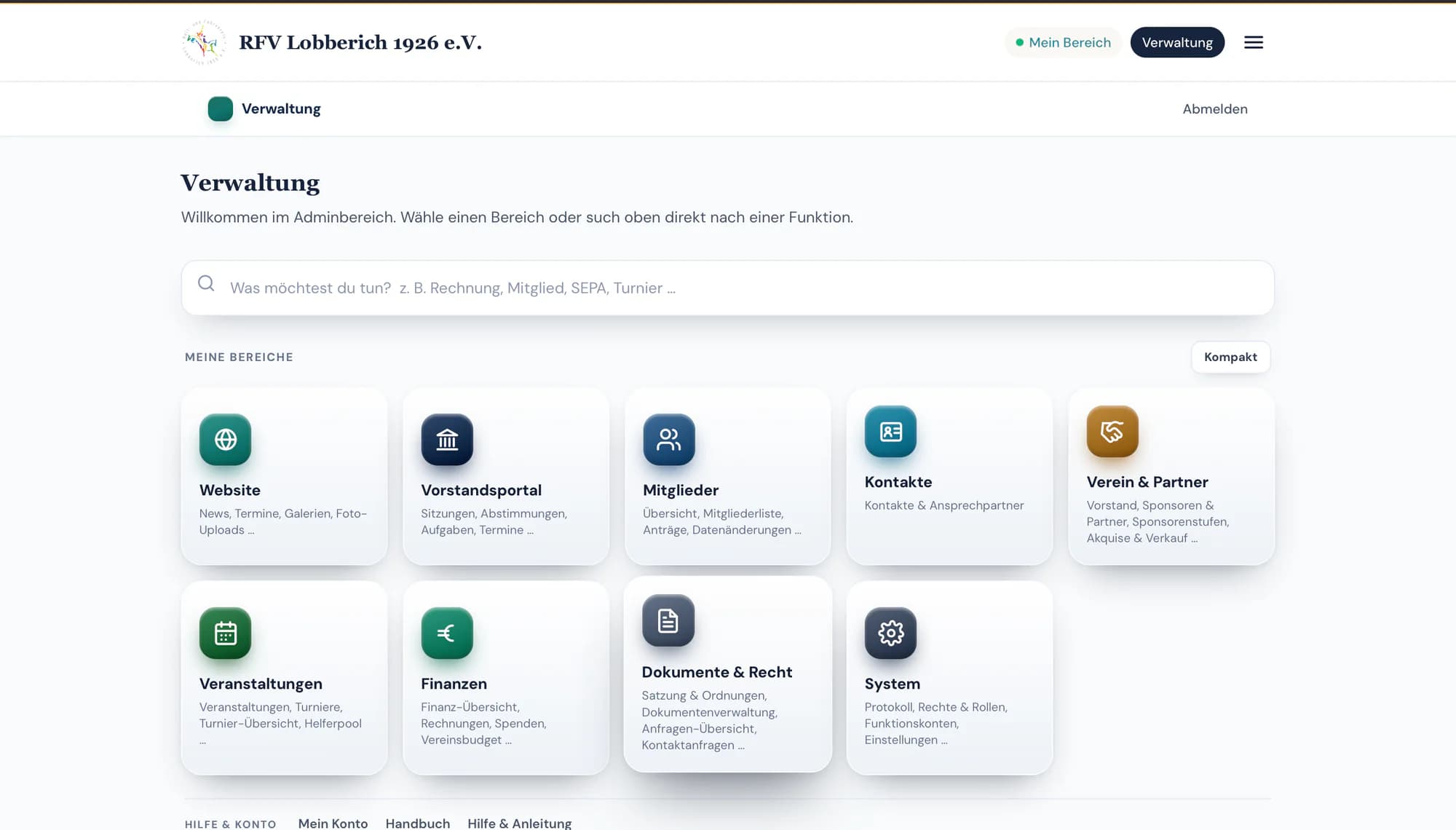1456x830 pixels.
Task: Click the Veranstaltungen card title
Action: pos(261,684)
